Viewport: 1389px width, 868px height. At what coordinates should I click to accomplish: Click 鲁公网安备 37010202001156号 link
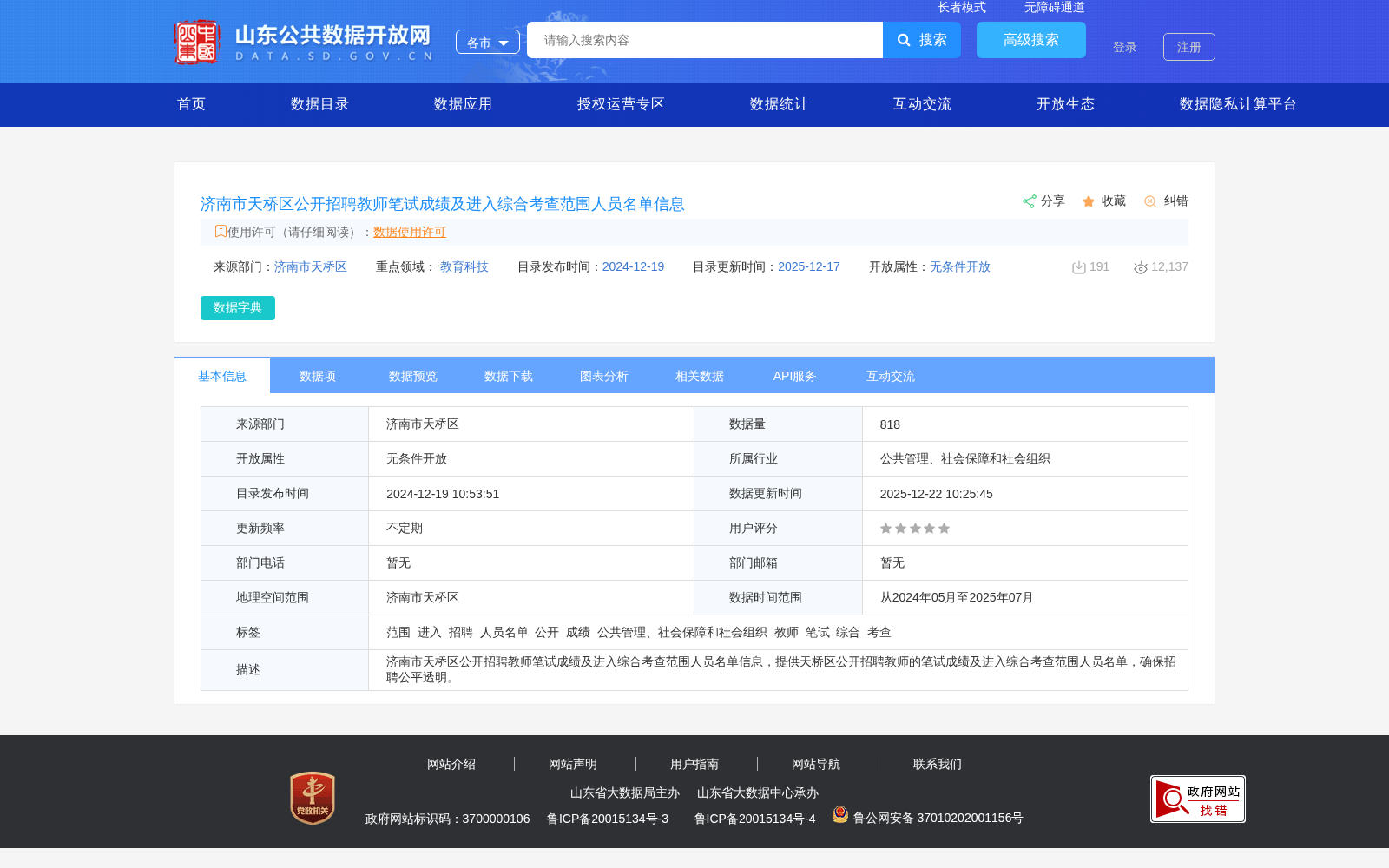pyautogui.click(x=938, y=818)
